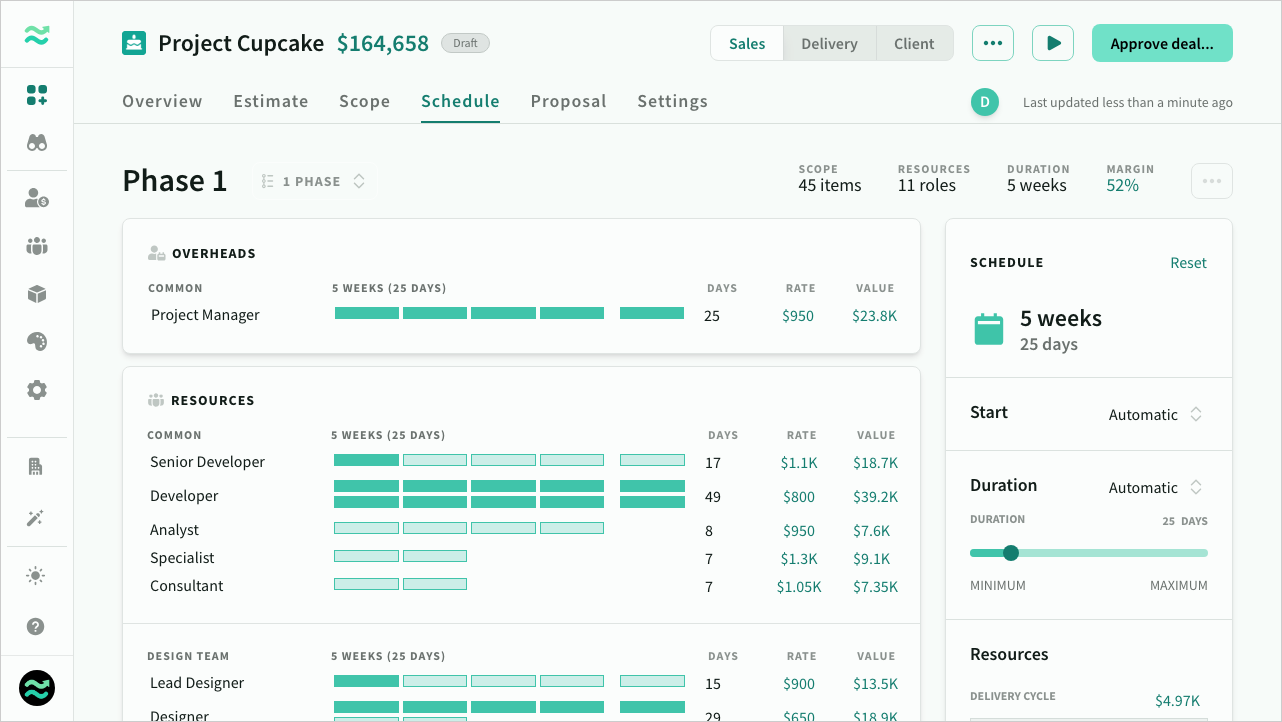1282x722 pixels.
Task: Open the Duration Automatic dropdown
Action: pyautogui.click(x=1155, y=488)
